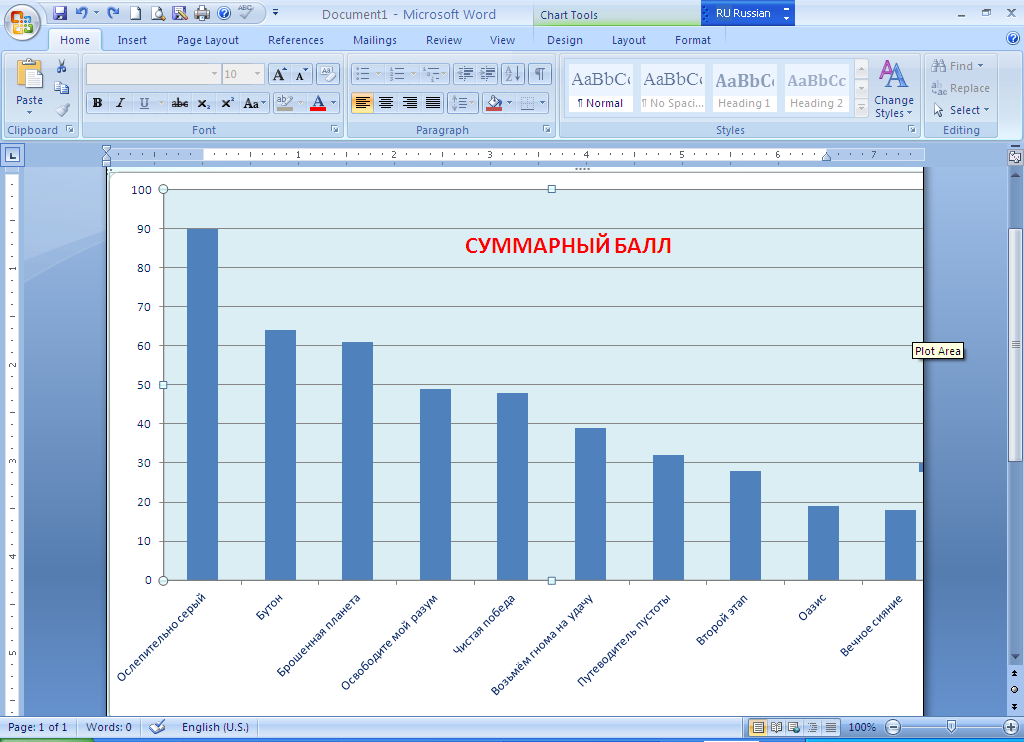The width and height of the screenshot is (1024, 742).
Task: Click the Cut scissors icon
Action: pyautogui.click(x=62, y=66)
